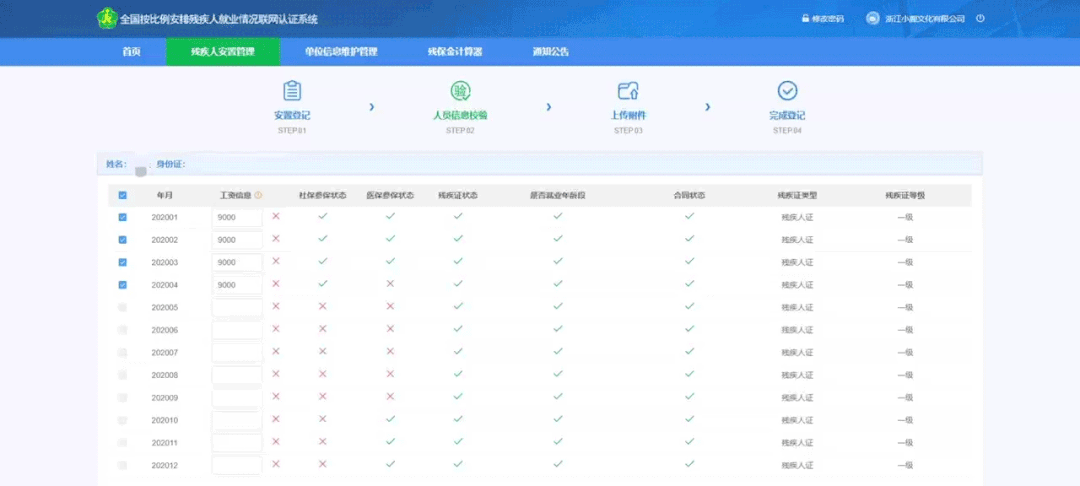This screenshot has height=486, width=1080.
Task: Open the 通知公告 nav tab
Action: [550, 52]
